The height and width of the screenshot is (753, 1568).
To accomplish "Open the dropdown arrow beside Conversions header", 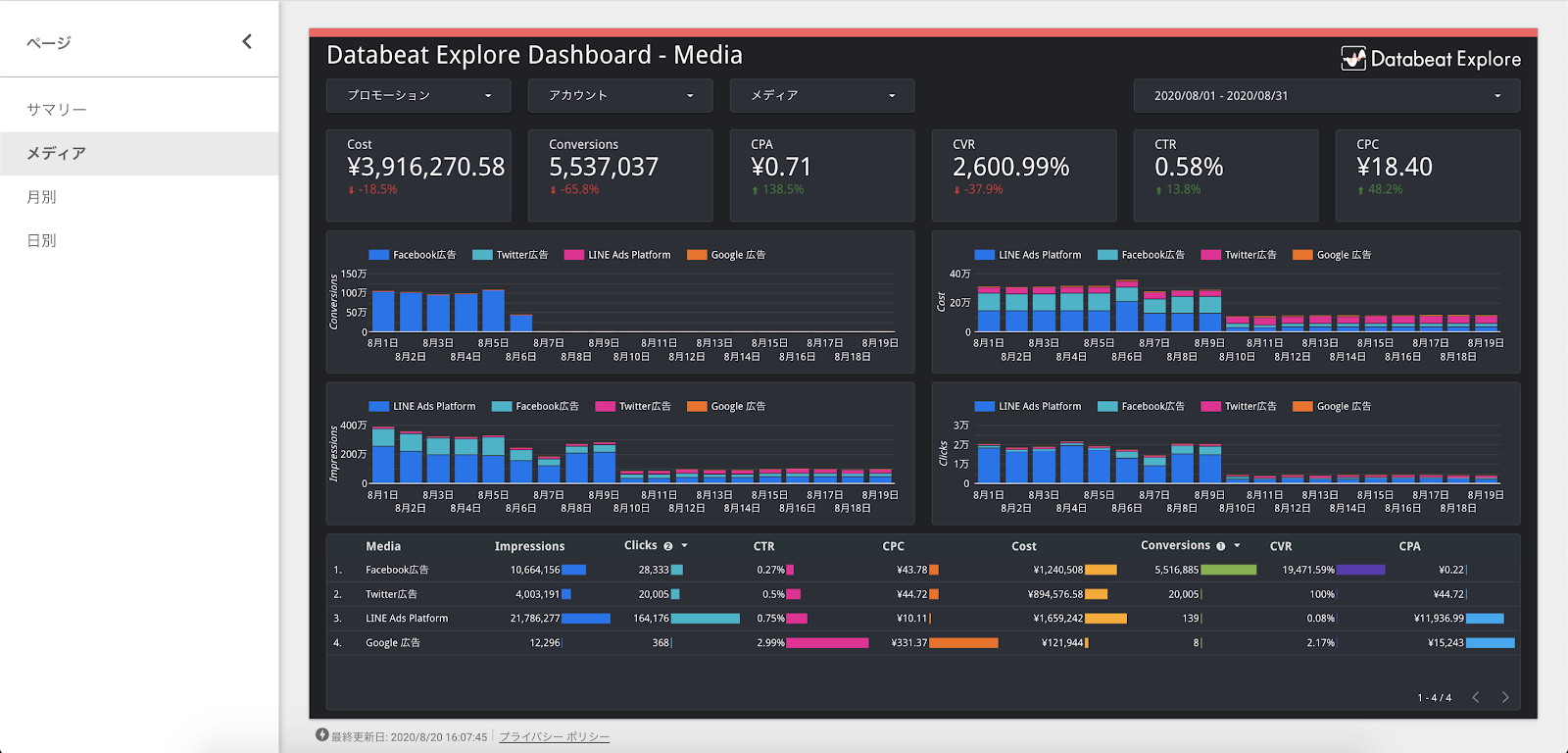I will (1237, 545).
